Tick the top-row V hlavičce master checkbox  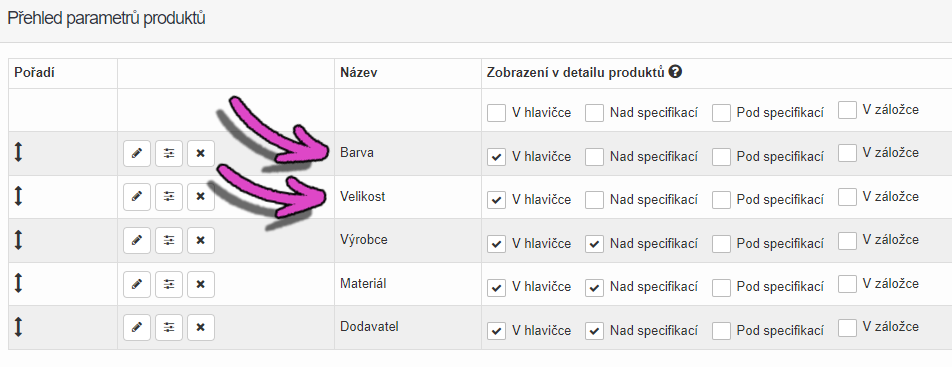tap(497, 113)
